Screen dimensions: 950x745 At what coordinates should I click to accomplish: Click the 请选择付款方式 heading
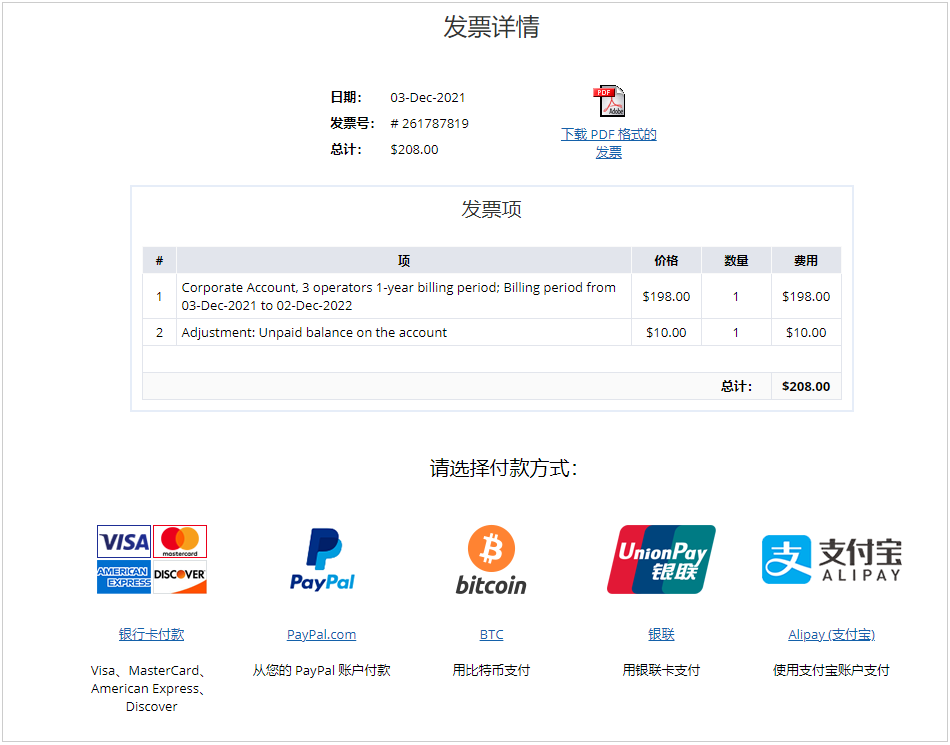[504, 468]
